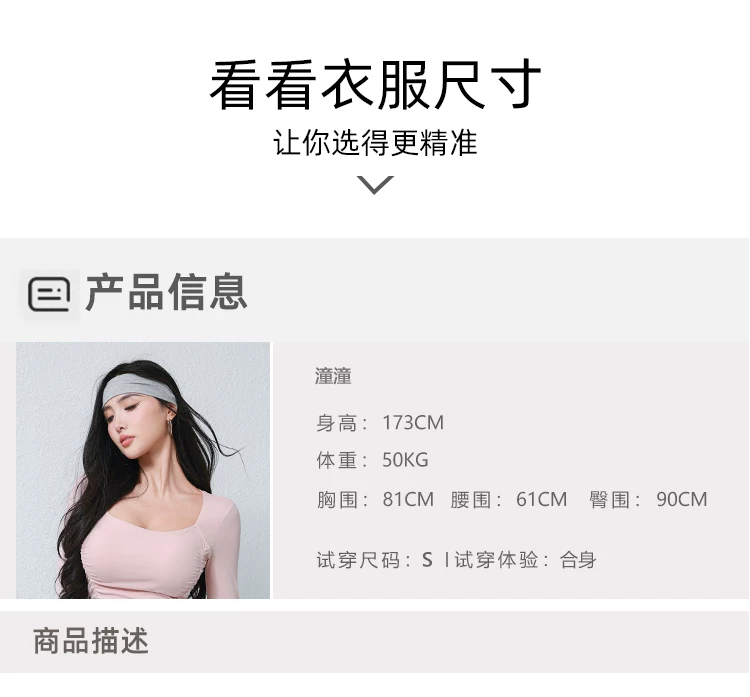Image resolution: width=750 pixels, height=697 pixels.
Task: Open the model photo thumbnail
Action: [x=143, y=470]
